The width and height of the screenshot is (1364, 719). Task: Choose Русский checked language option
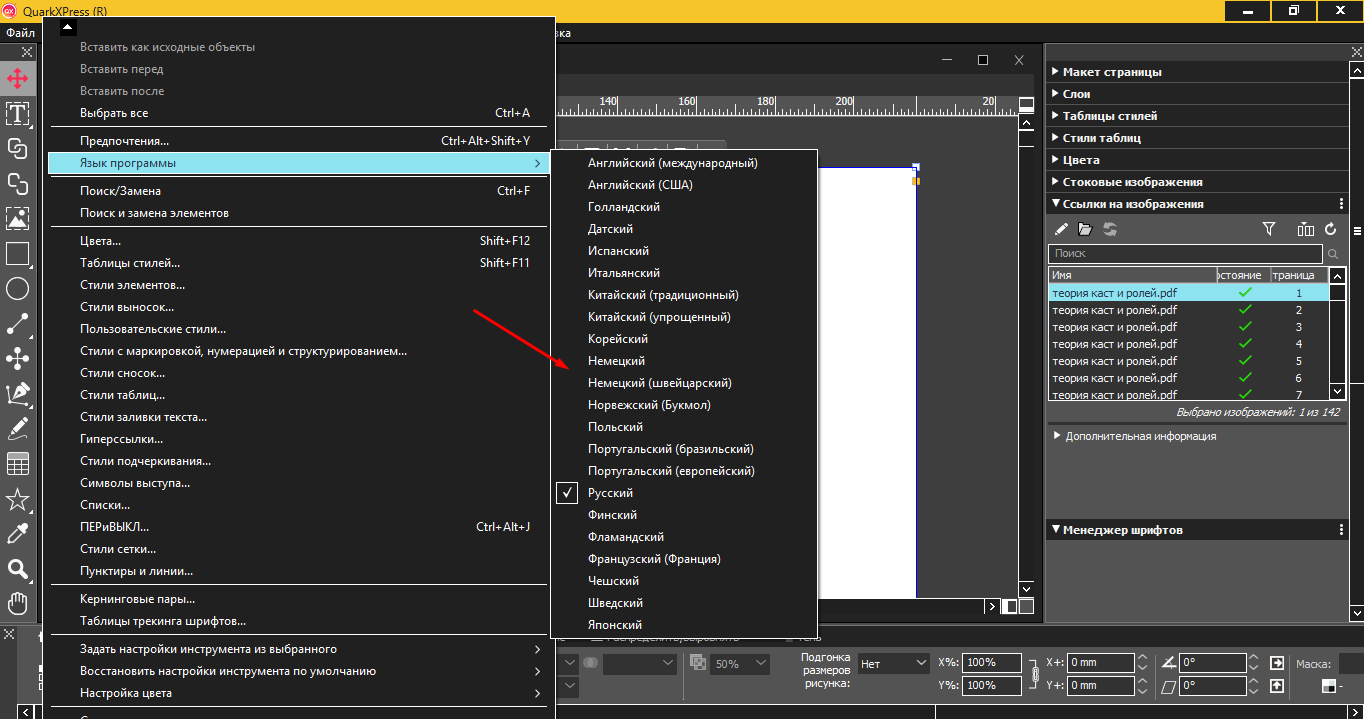coord(684,493)
